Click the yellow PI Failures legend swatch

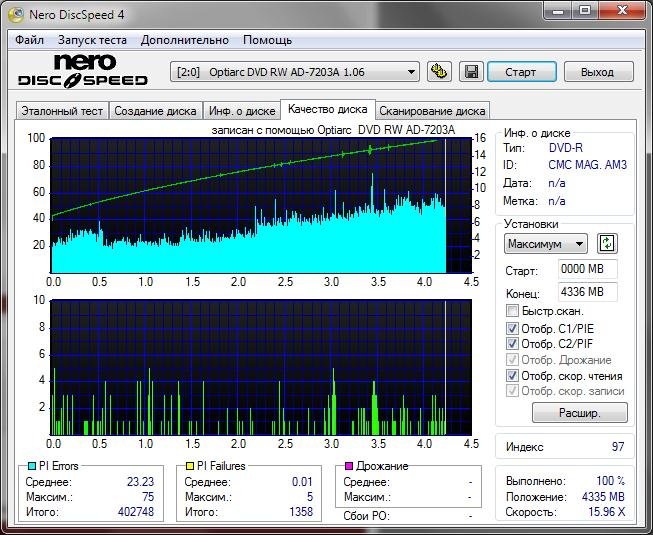(x=190, y=466)
